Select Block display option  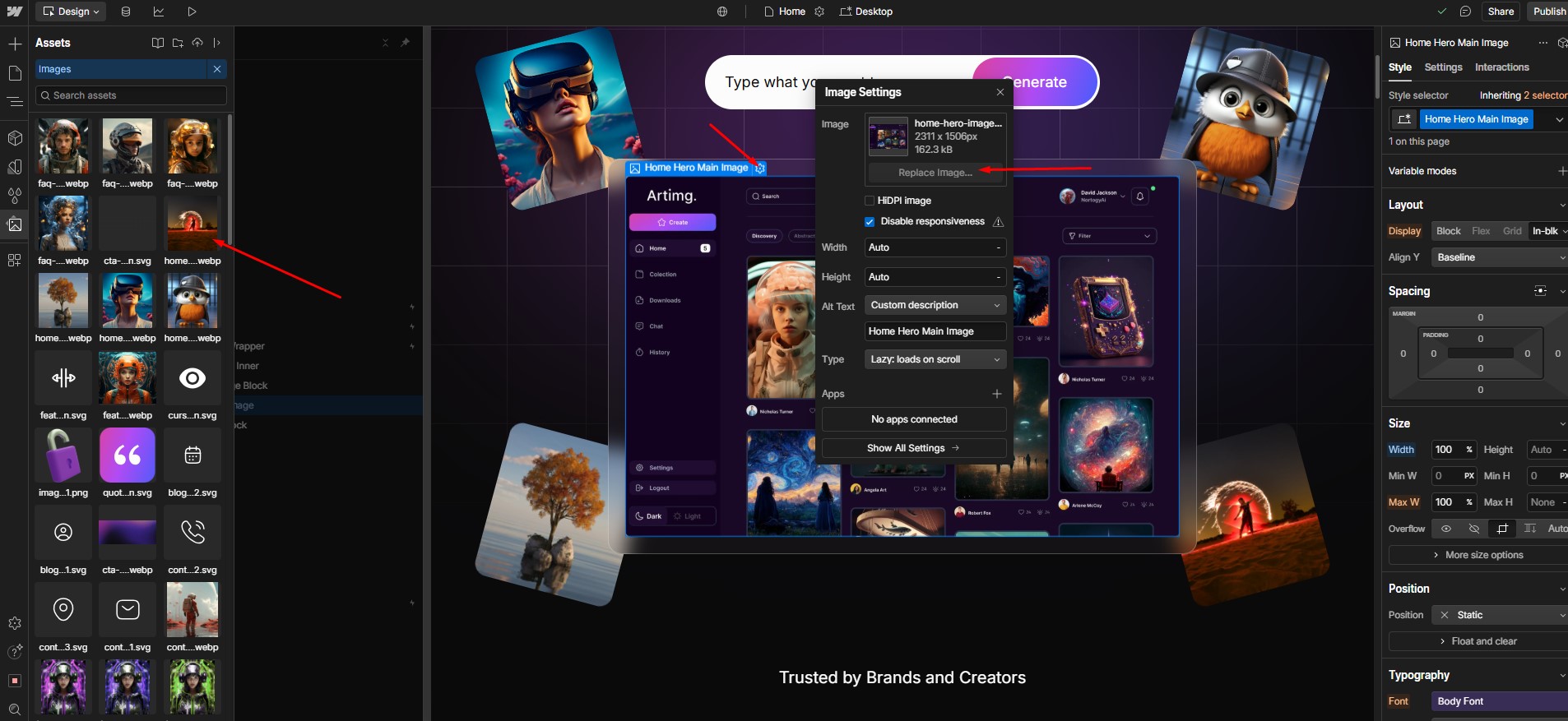pos(1448,231)
